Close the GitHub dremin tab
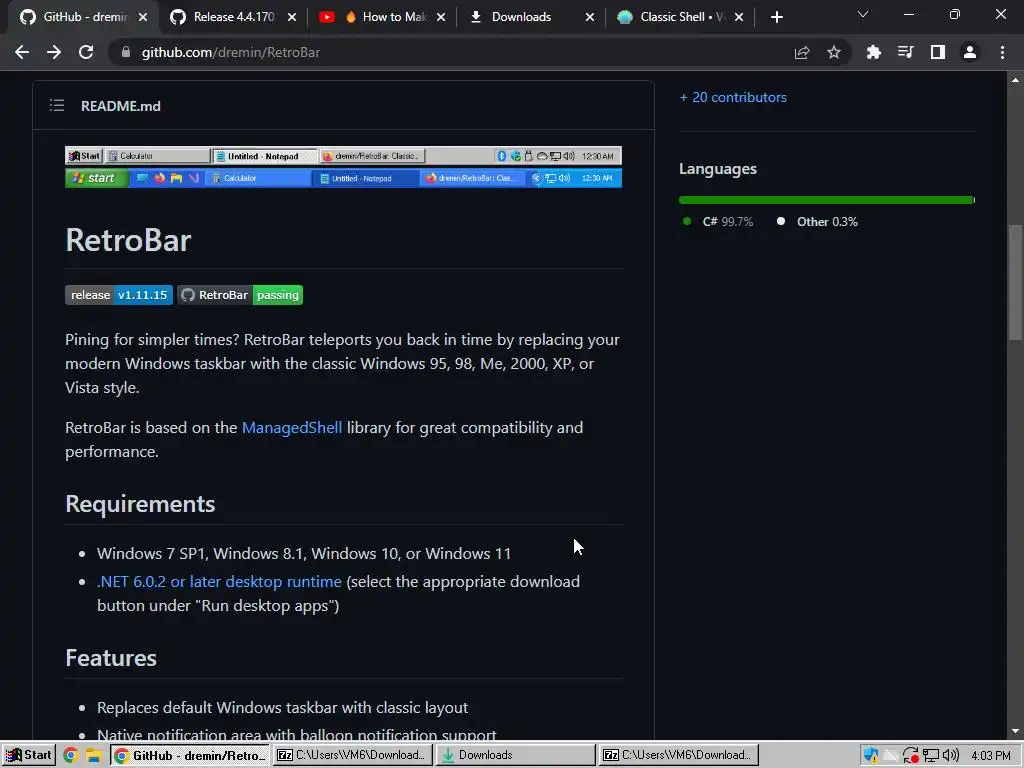This screenshot has height=768, width=1024. tap(143, 18)
